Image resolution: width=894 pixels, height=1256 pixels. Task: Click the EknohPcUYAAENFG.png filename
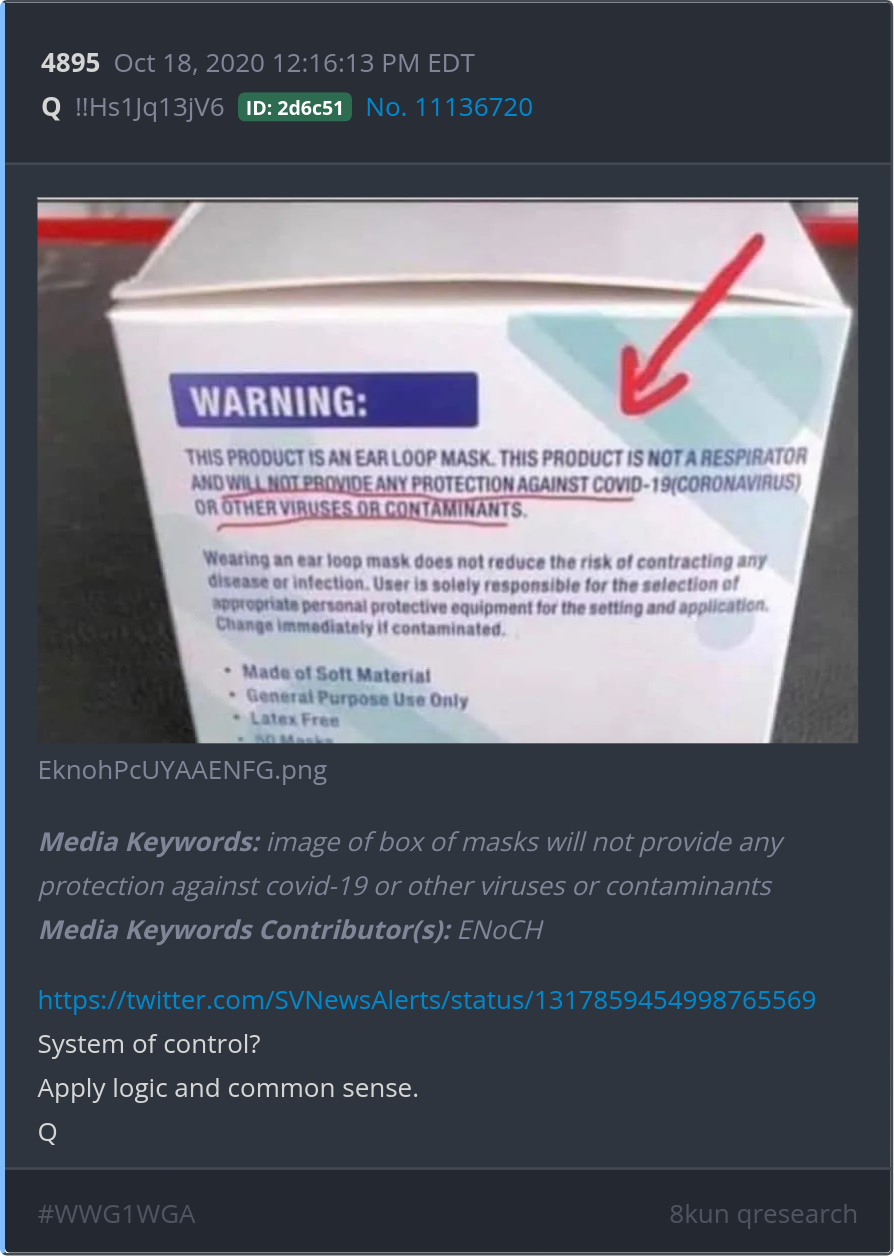coord(182,771)
